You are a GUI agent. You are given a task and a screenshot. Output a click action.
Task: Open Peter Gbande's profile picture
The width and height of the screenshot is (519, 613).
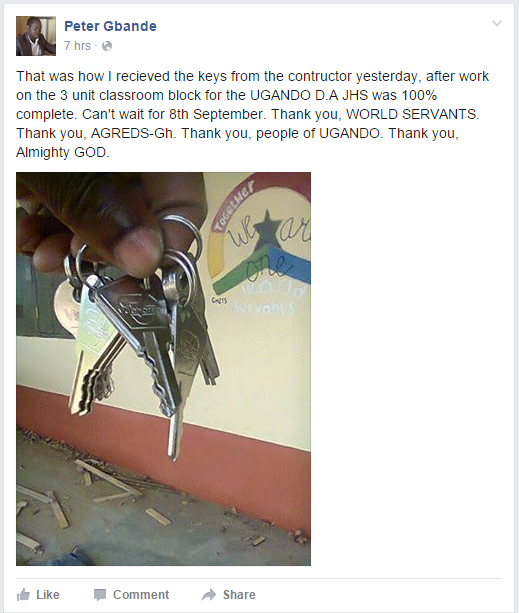[x=36, y=36]
